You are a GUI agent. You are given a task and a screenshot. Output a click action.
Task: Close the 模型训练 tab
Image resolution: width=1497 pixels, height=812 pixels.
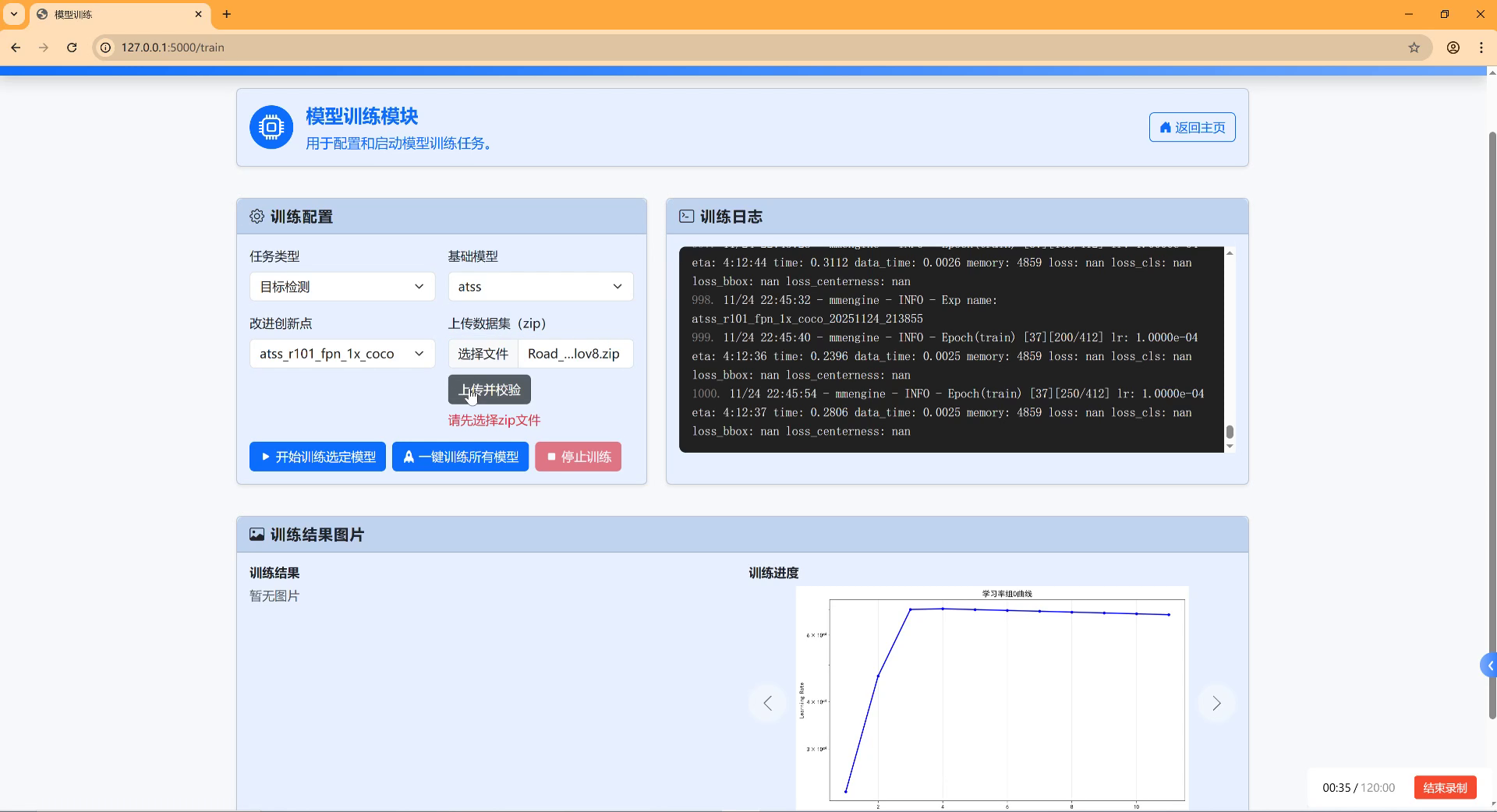(198, 14)
